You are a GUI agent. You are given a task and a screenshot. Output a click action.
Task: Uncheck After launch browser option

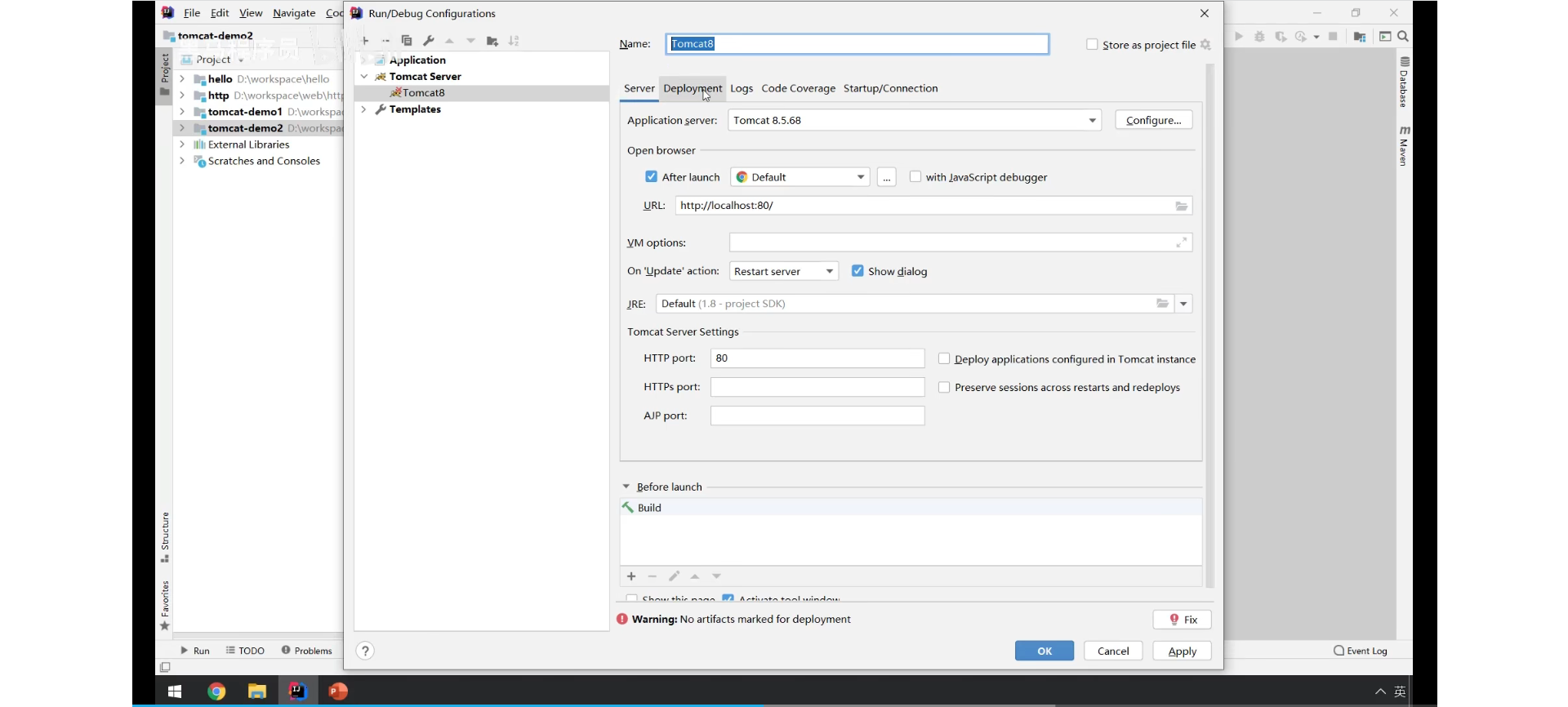click(651, 176)
